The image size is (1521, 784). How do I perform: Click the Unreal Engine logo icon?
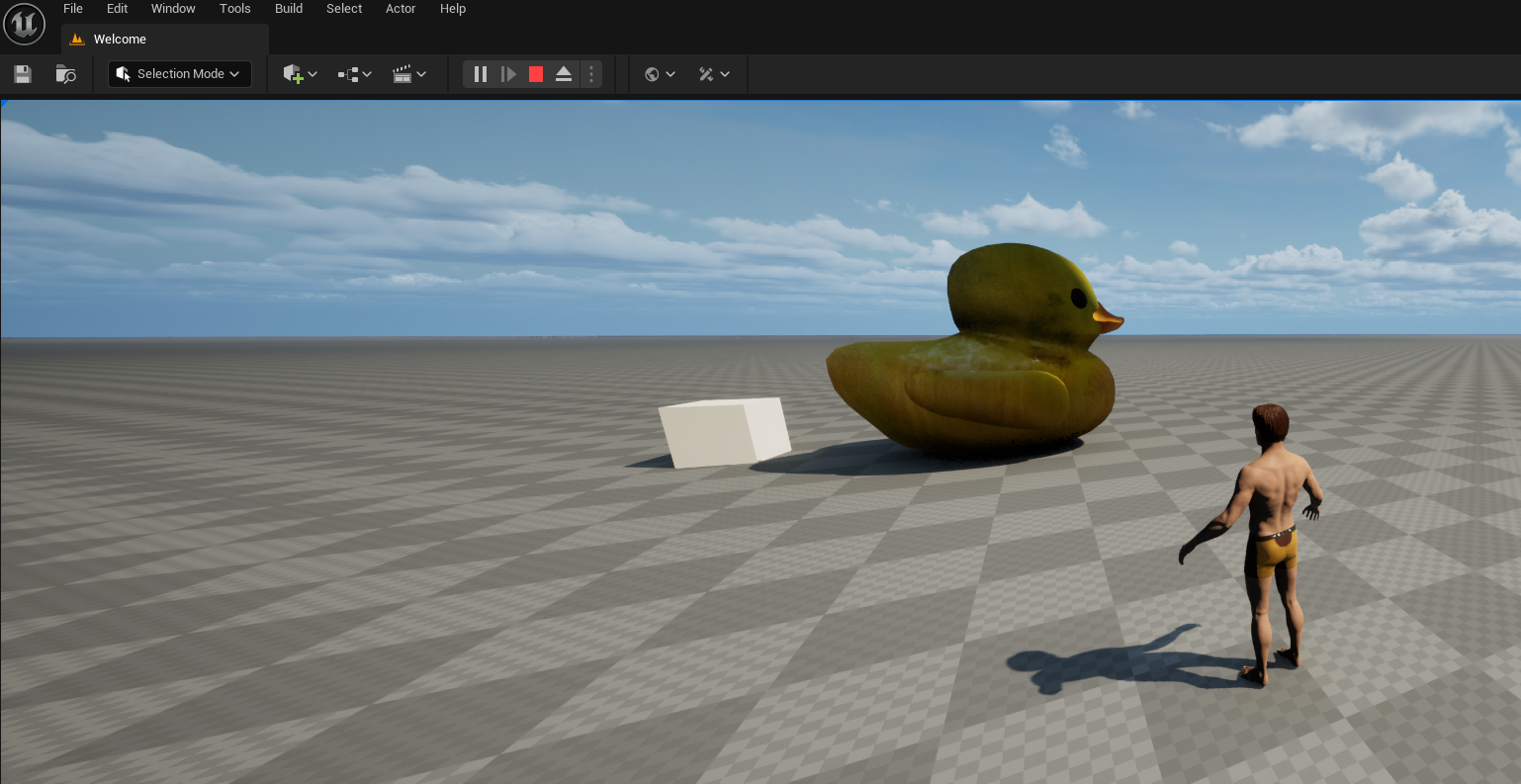24,25
